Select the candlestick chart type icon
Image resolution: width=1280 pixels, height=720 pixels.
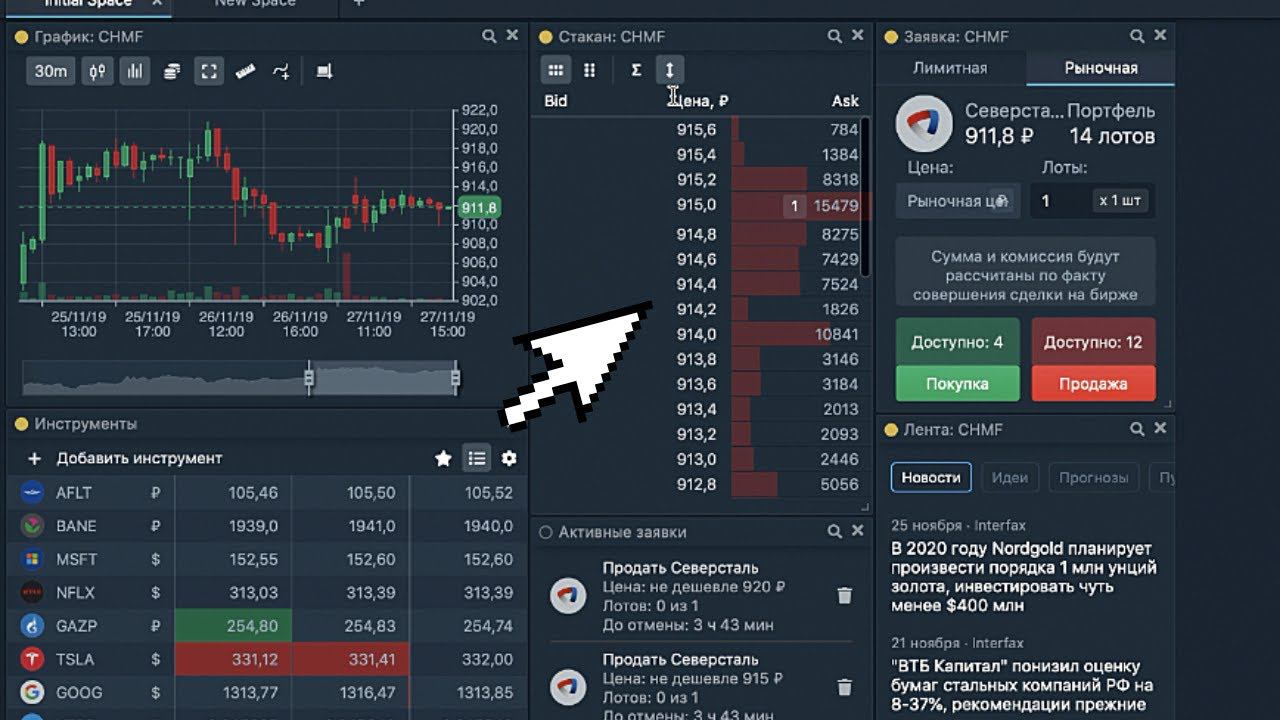(97, 71)
